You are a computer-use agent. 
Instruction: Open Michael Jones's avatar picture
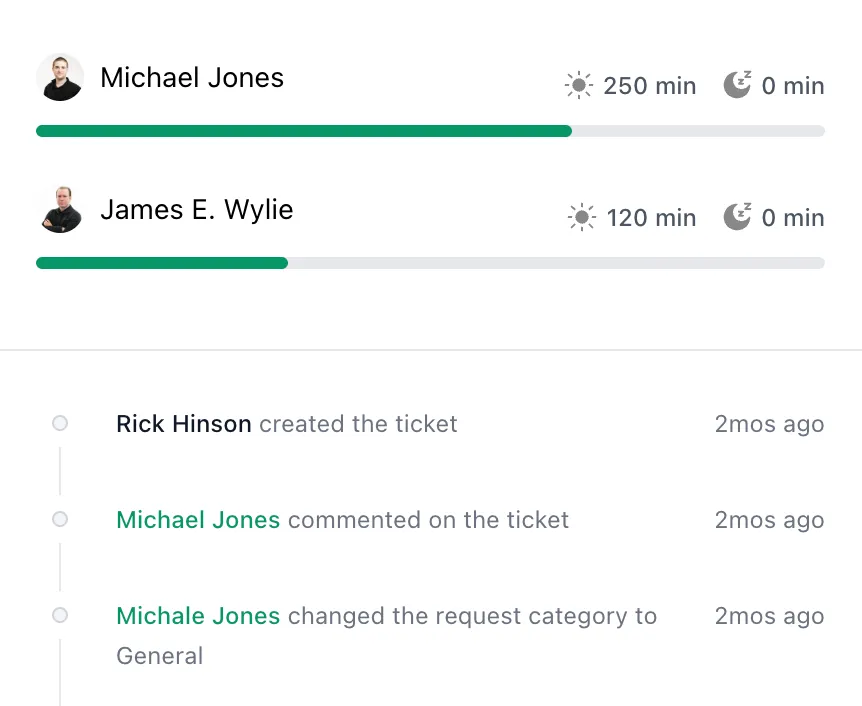60,77
